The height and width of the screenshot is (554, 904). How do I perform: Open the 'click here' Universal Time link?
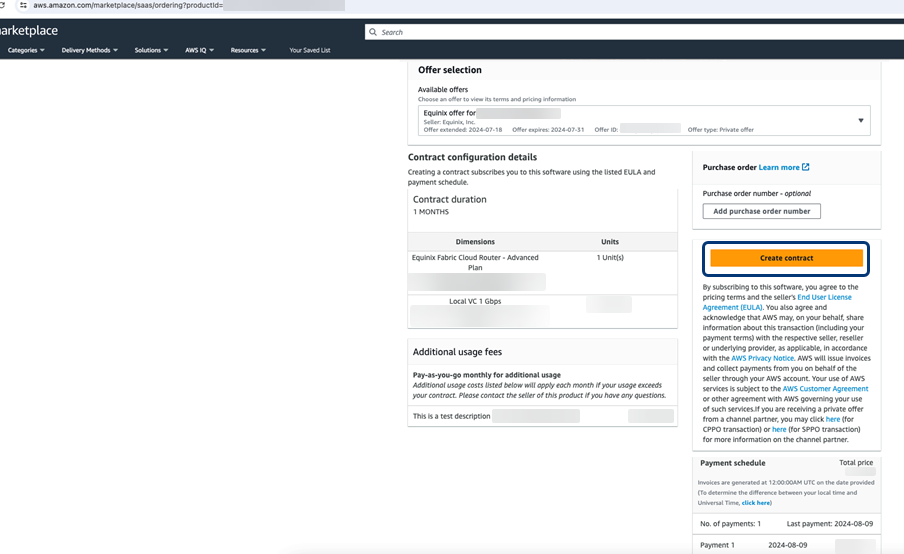tap(756, 503)
